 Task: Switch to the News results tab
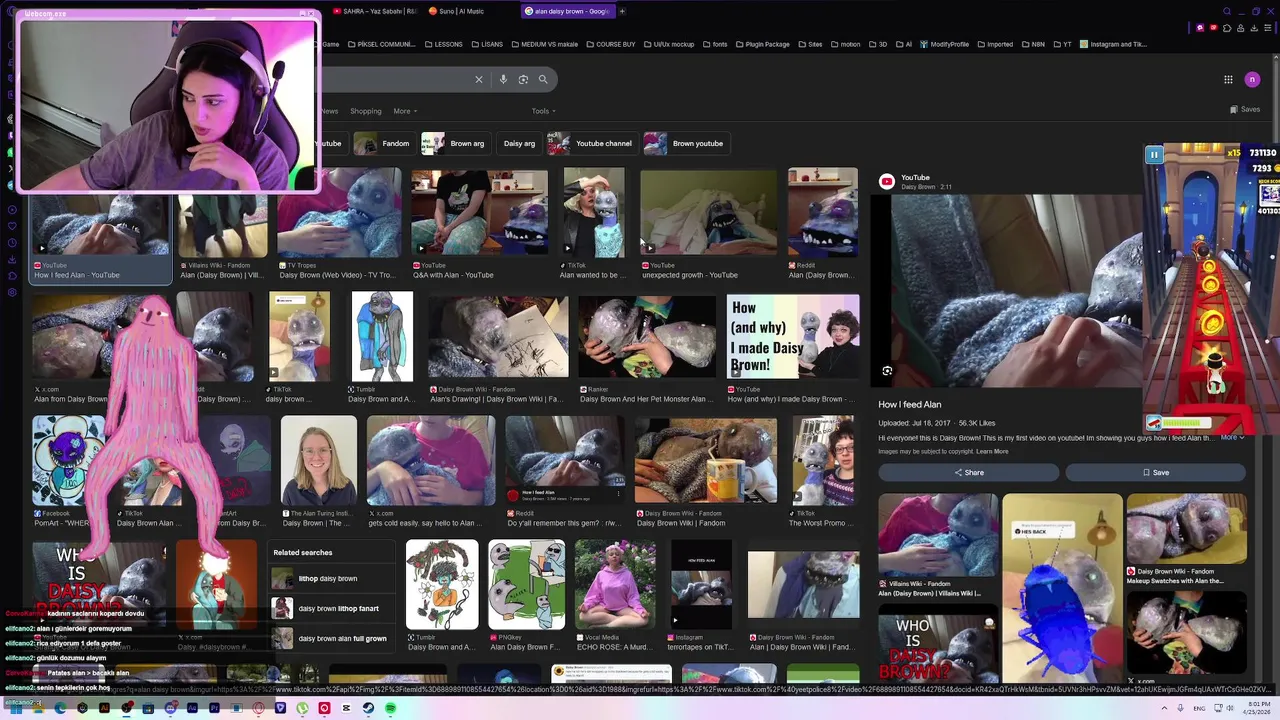point(330,111)
